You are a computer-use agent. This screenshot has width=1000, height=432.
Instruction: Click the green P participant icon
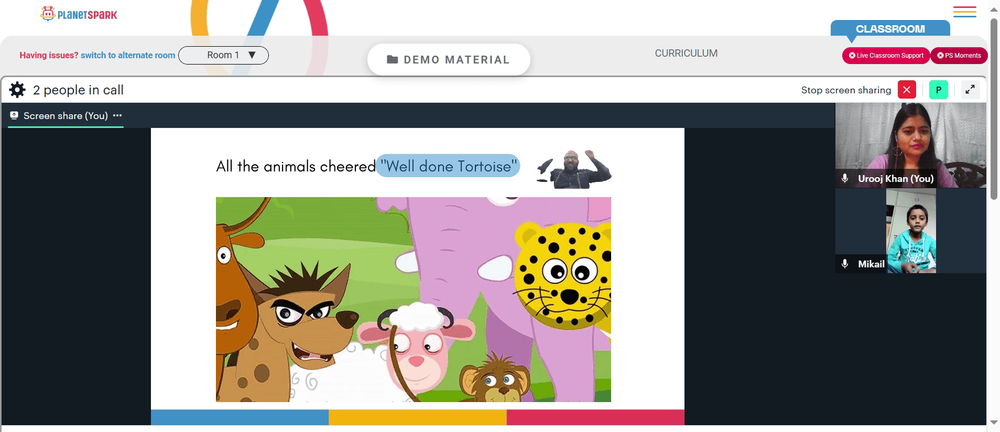[x=938, y=90]
